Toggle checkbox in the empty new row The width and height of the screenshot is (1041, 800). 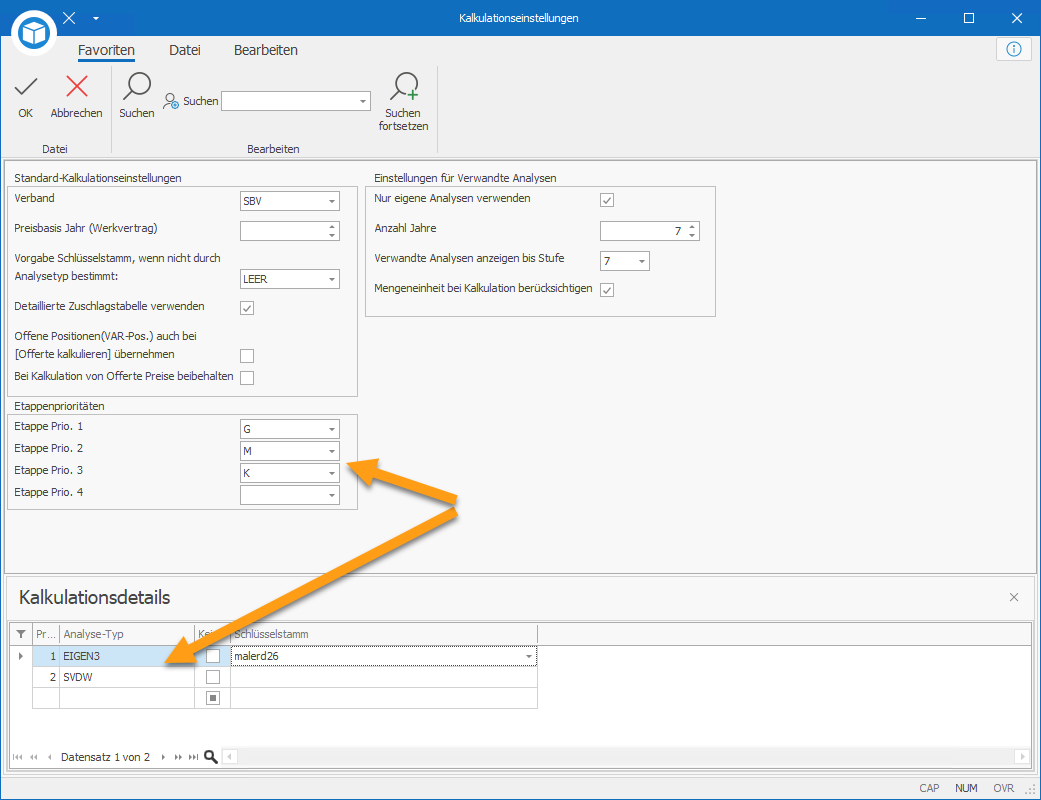pos(213,698)
